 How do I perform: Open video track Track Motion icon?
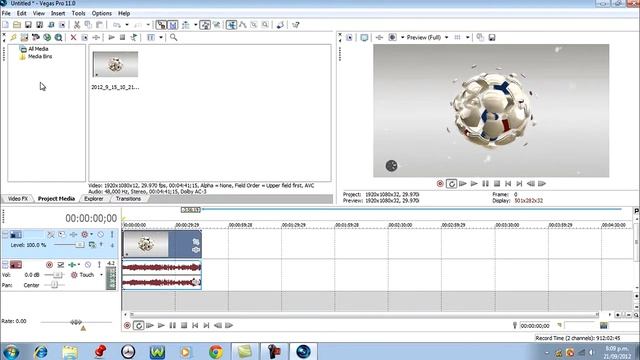pos(62,234)
